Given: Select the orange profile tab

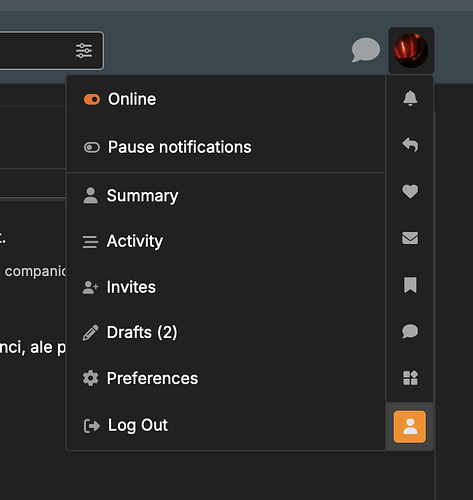Looking at the screenshot, I should point(410,427).
